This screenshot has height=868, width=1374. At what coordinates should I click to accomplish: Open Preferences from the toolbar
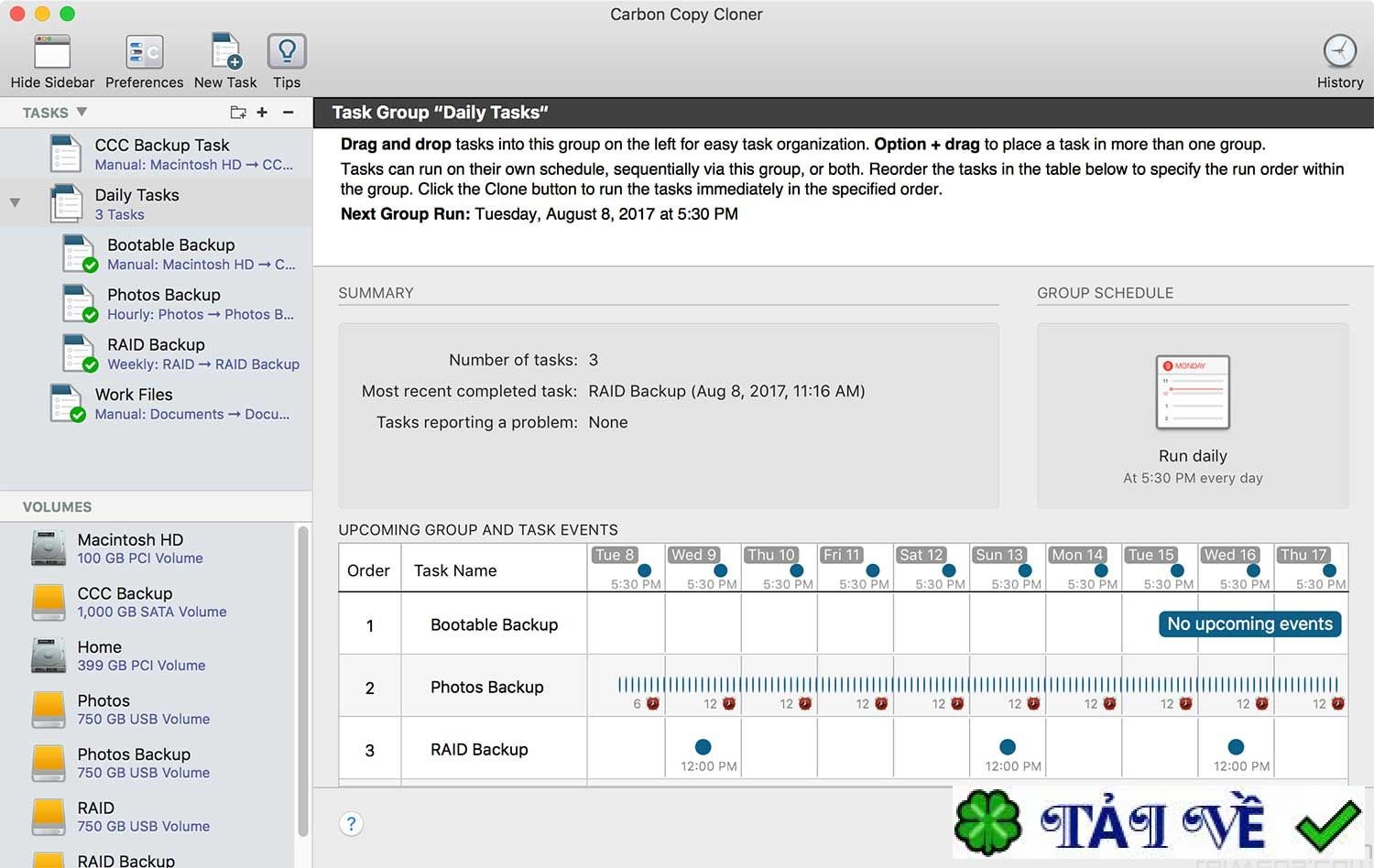[144, 52]
